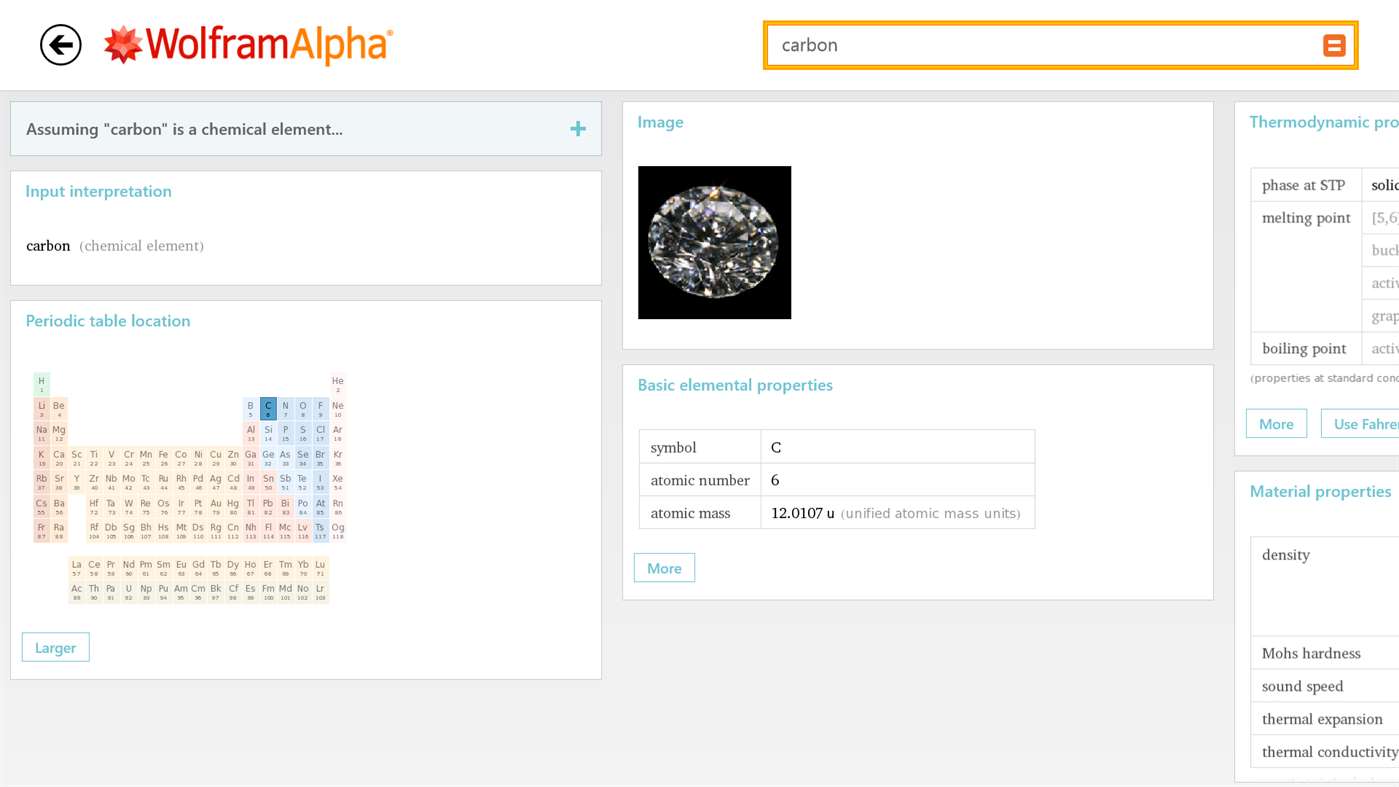Click the "Input interpretation" heading

pyautogui.click(x=98, y=190)
